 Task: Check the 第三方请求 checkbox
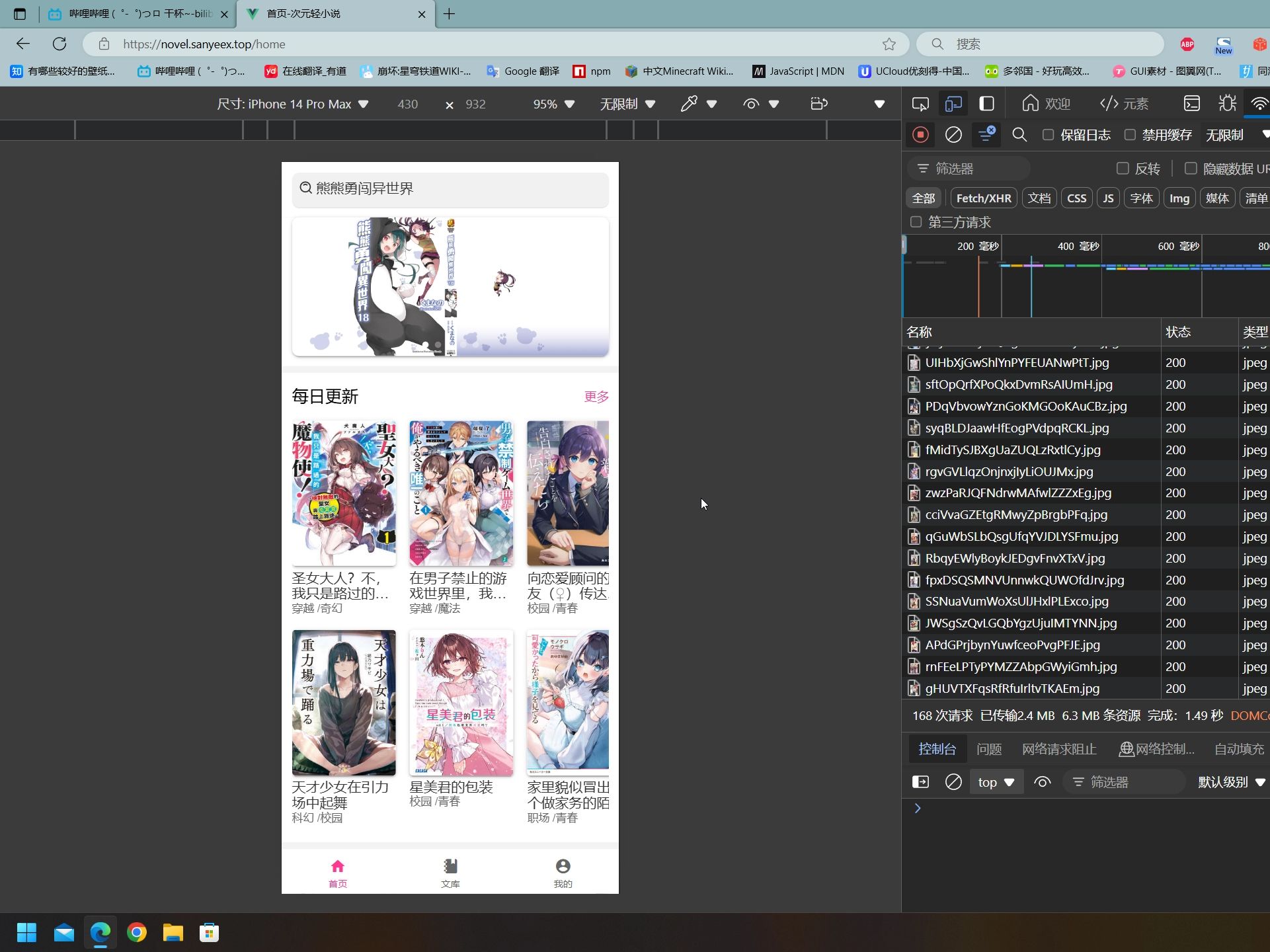coord(916,222)
